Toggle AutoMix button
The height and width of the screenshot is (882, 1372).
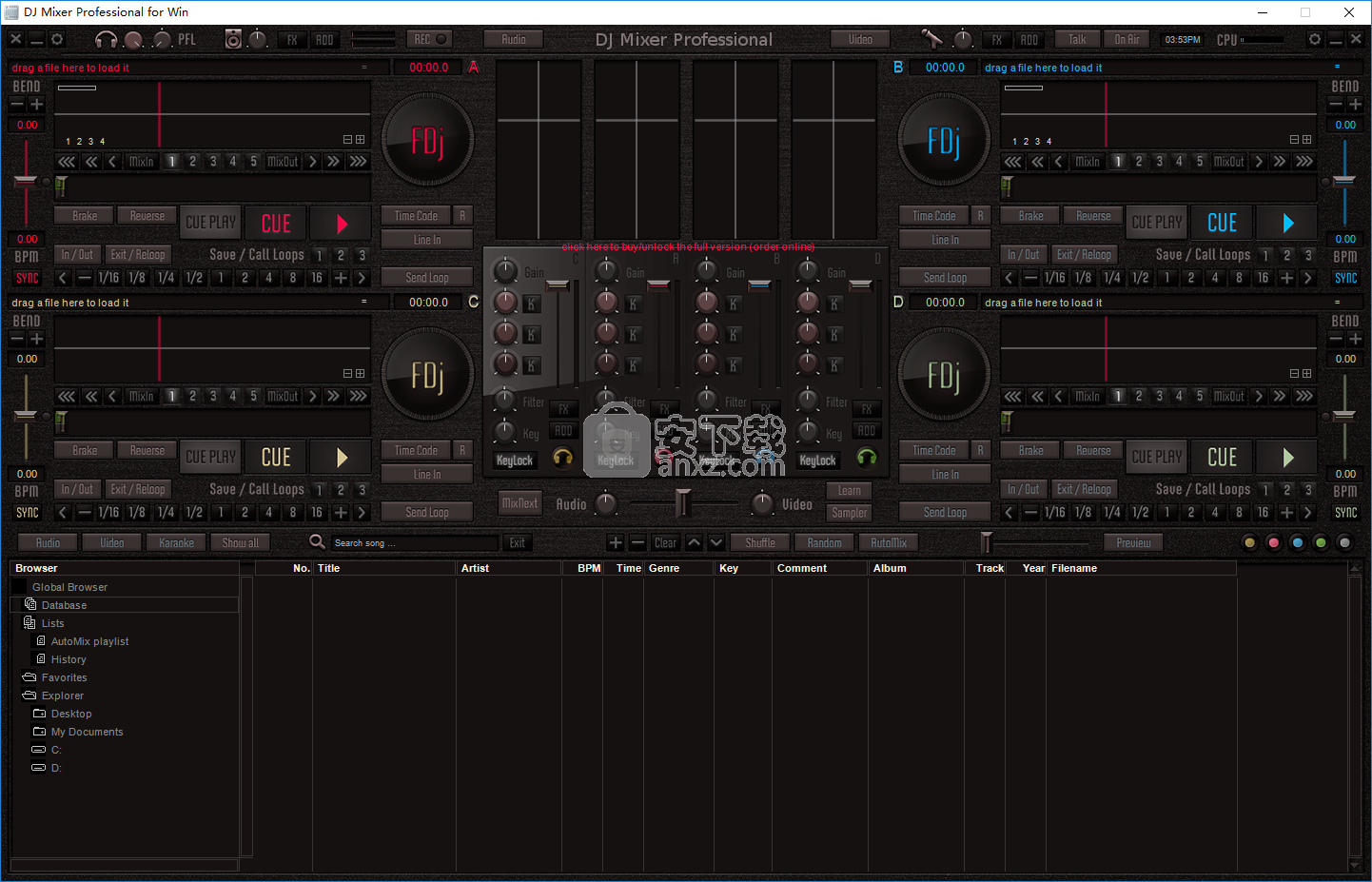(x=889, y=542)
